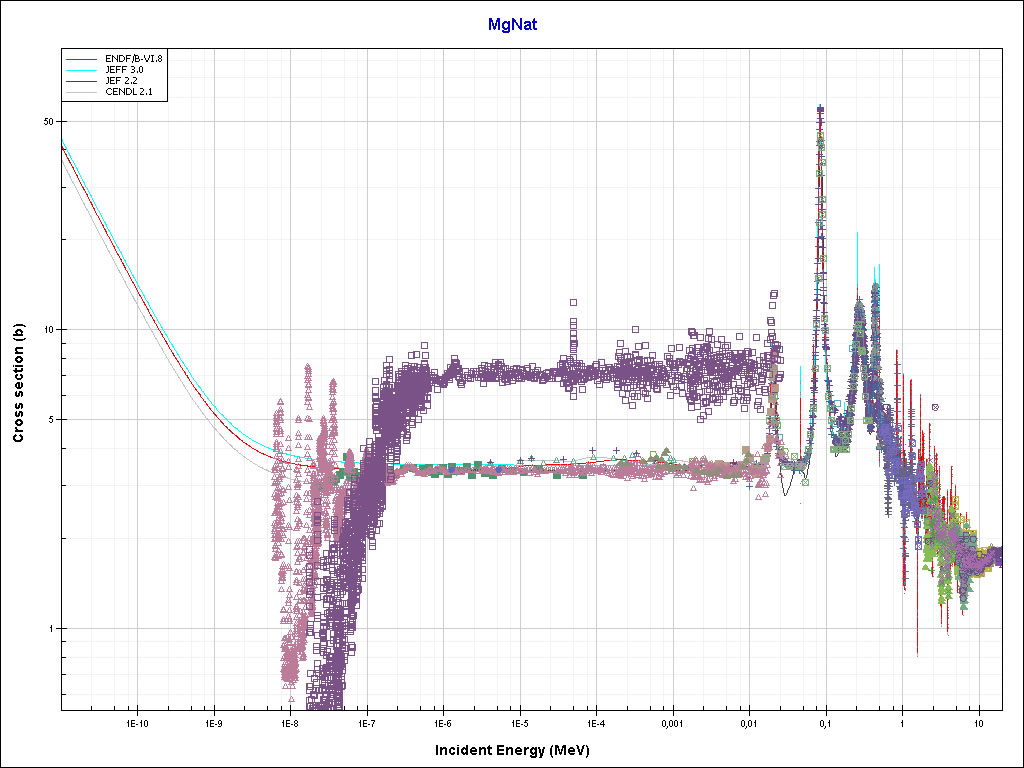Select the 1 tick on the cross-section axis

tap(49, 629)
